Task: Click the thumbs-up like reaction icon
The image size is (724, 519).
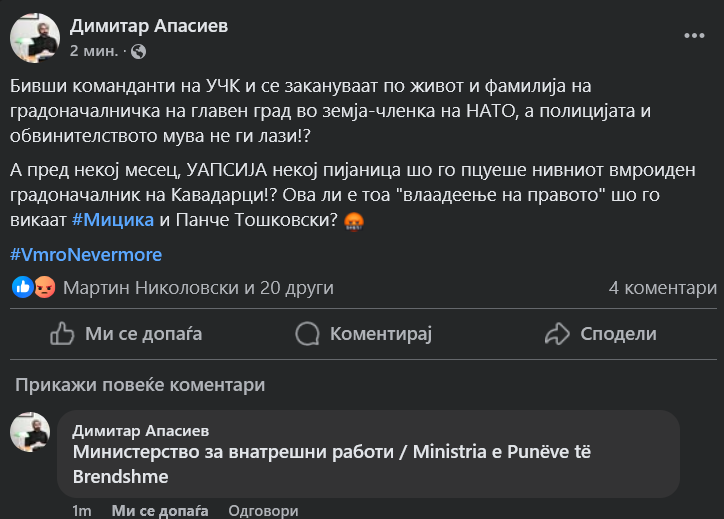Action: (23, 288)
